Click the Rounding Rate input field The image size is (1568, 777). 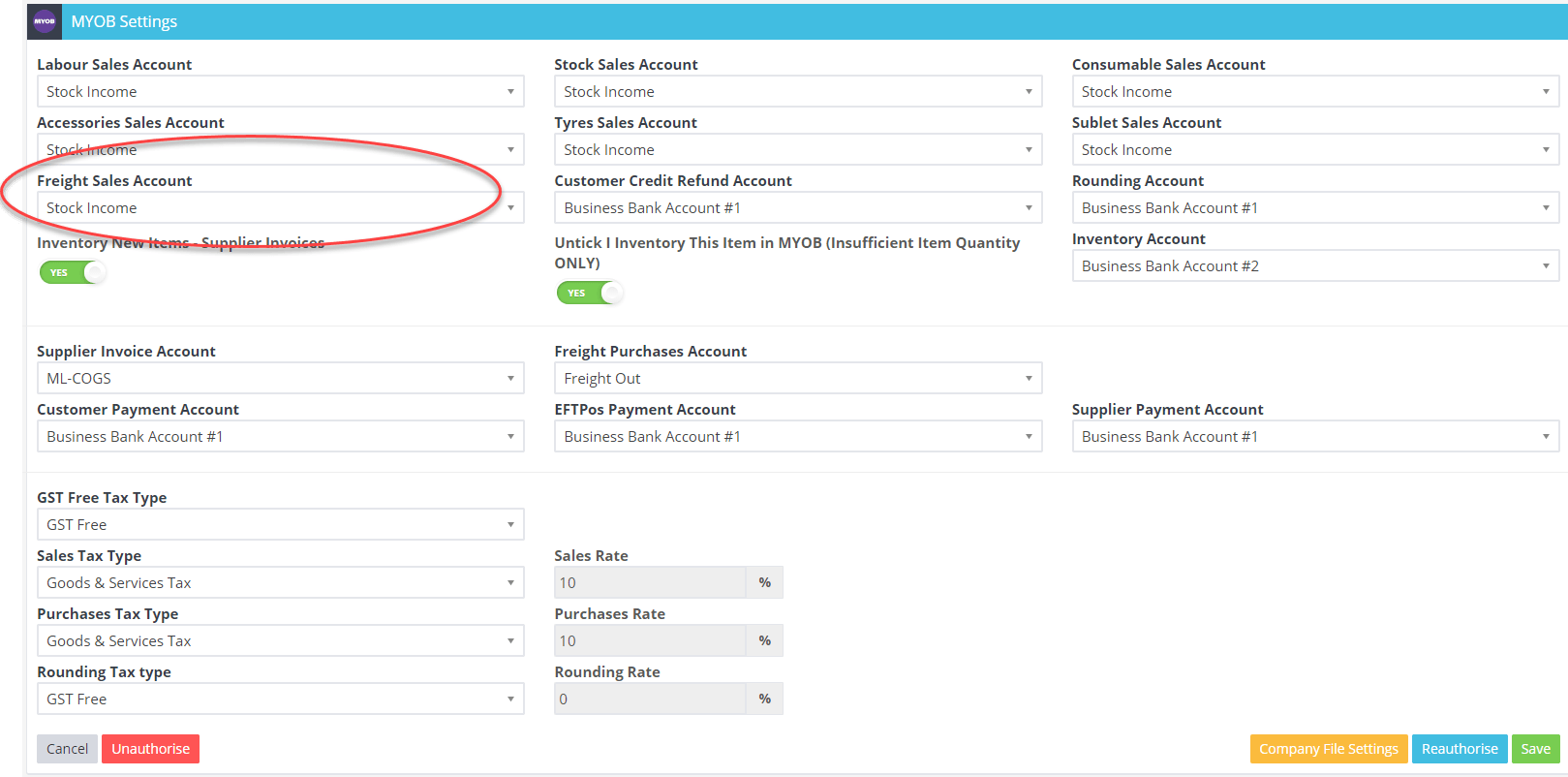click(x=650, y=699)
